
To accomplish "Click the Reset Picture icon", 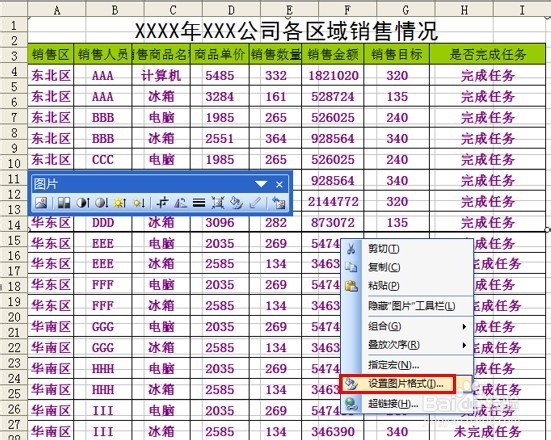I will (279, 203).
